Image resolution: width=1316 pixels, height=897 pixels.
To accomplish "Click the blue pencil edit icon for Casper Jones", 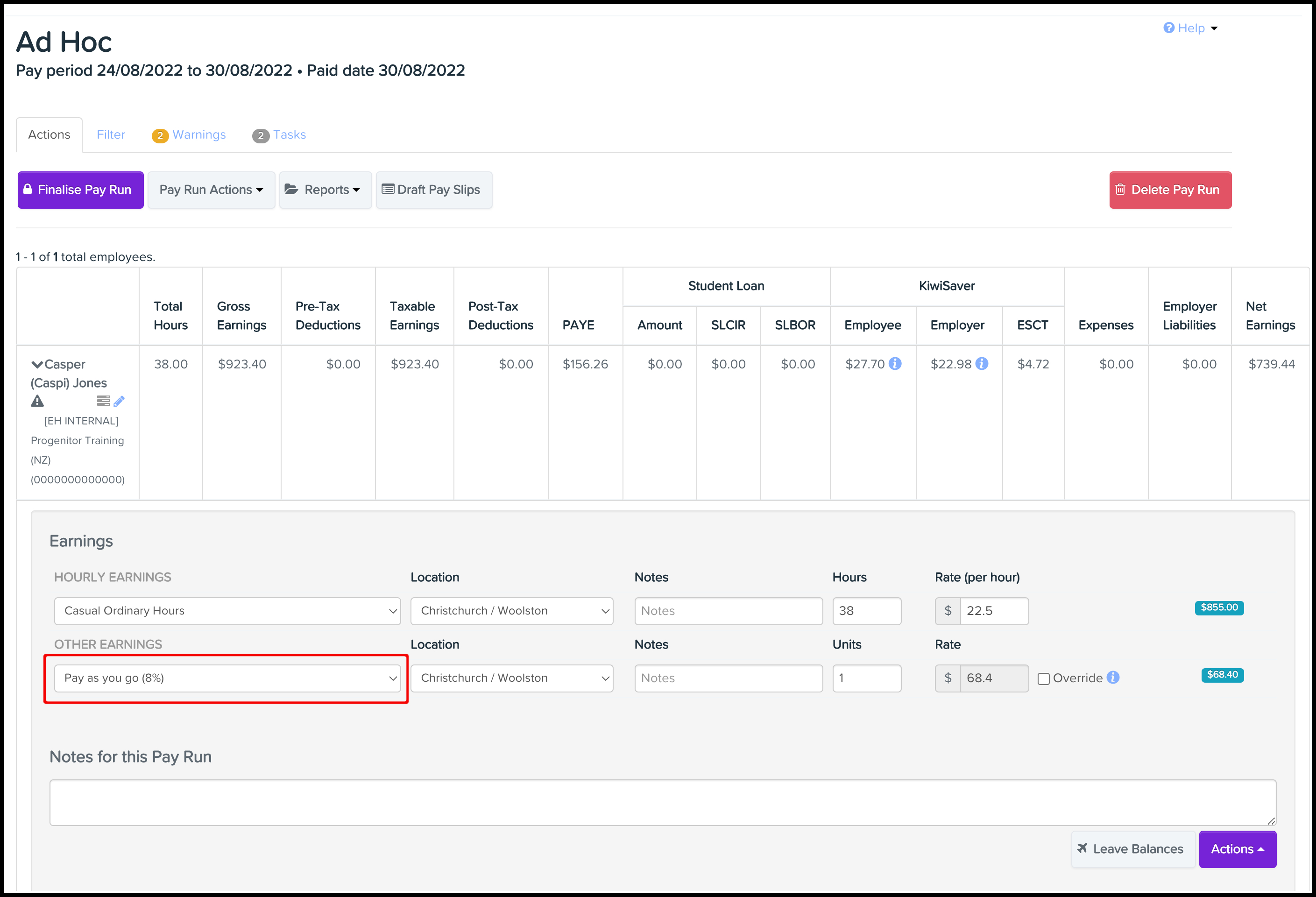I will coord(119,402).
